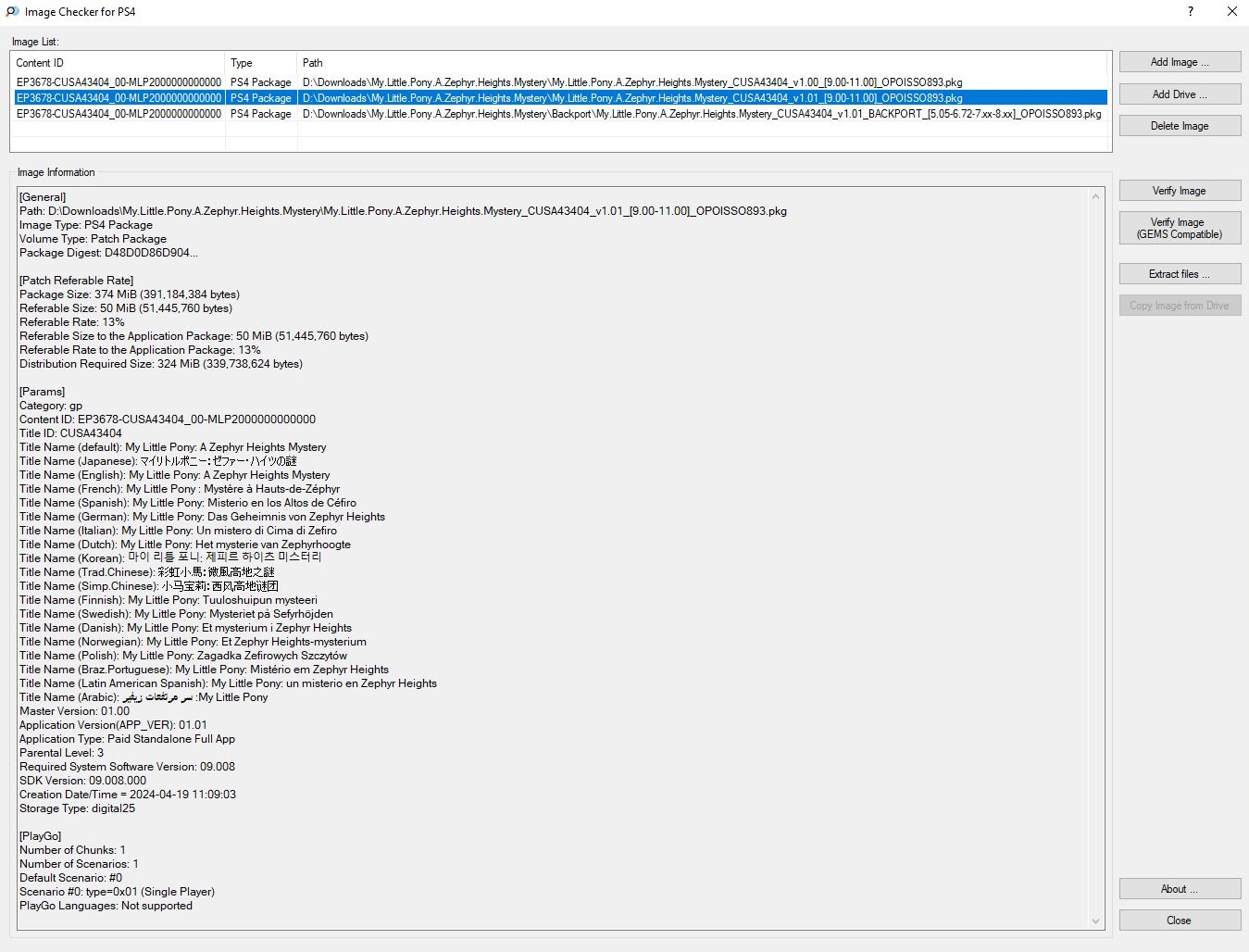
Task: Sort by the Content ID column header
Action: pyautogui.click(x=118, y=63)
